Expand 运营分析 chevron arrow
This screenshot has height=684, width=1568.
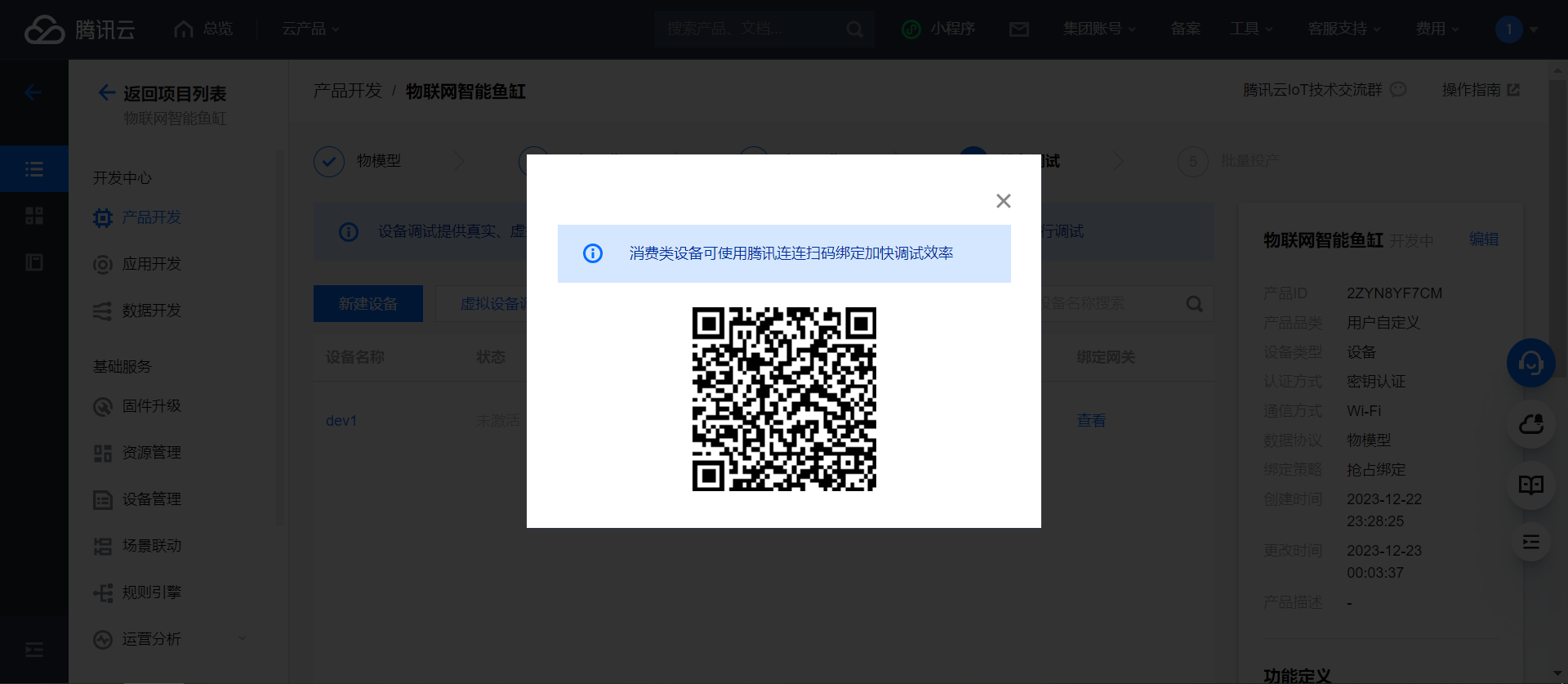click(x=242, y=638)
